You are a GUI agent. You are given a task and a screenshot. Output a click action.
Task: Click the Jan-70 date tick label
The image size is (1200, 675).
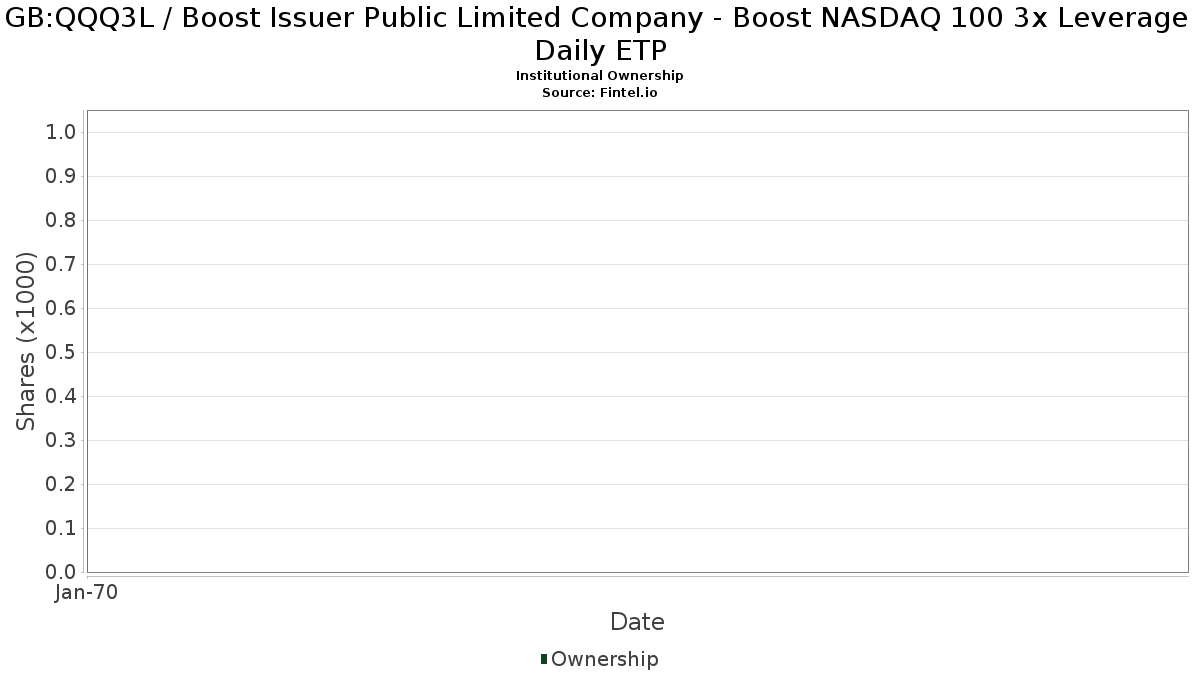pos(87,593)
